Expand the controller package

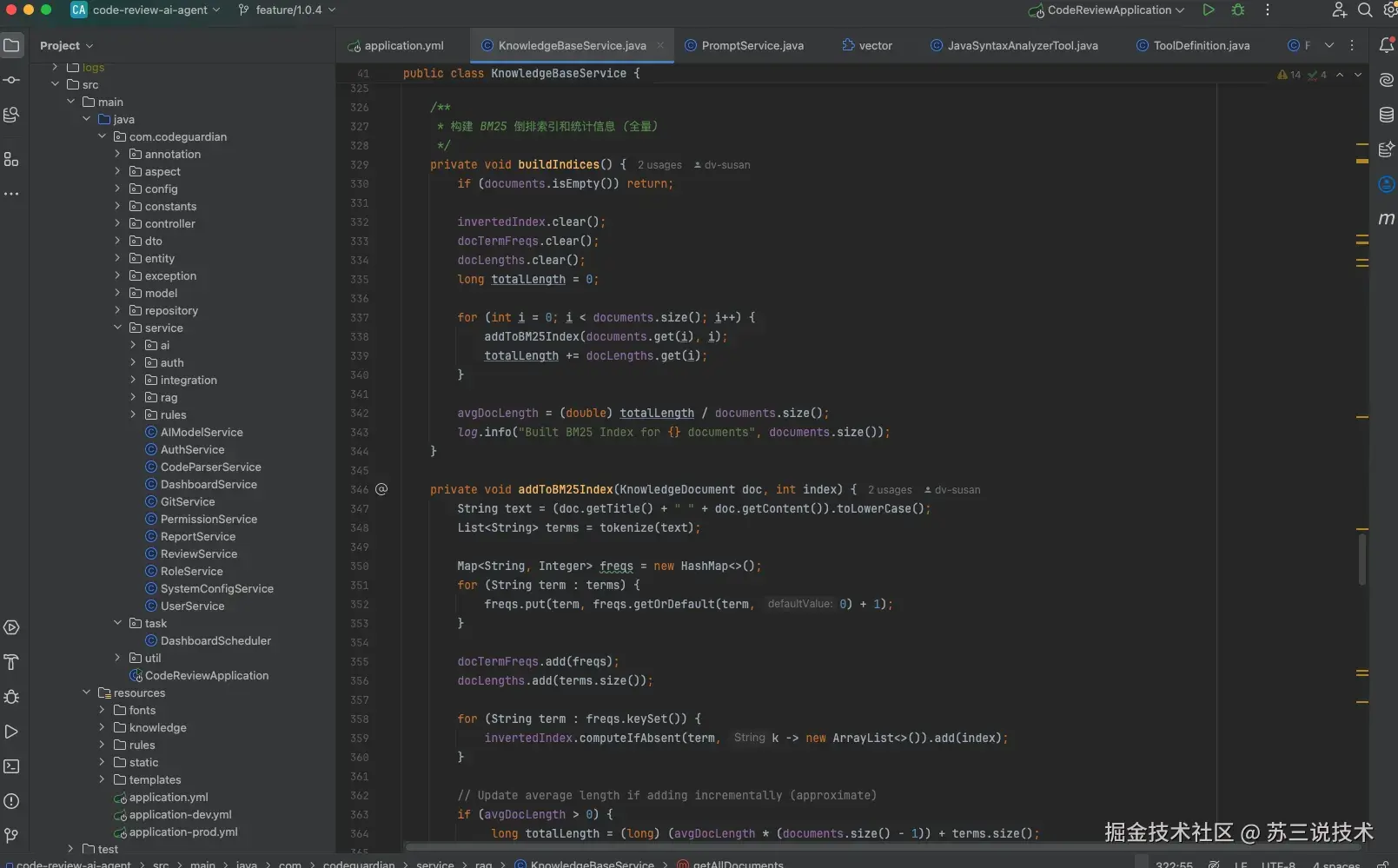(118, 223)
